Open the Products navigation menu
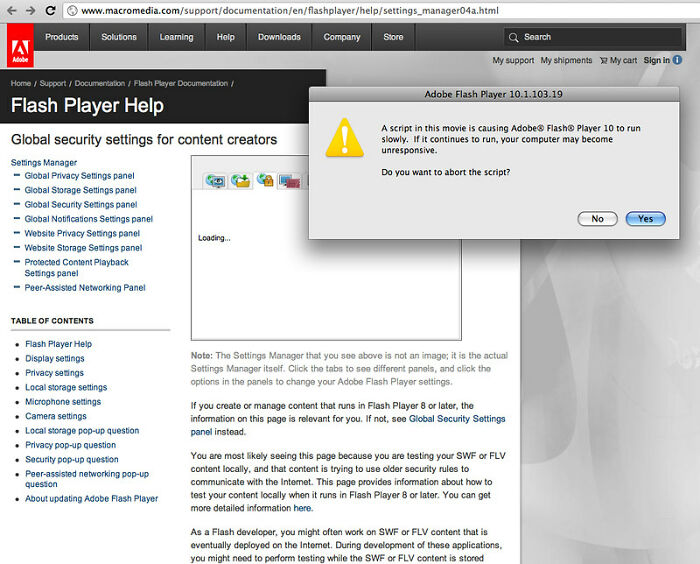 61,37
